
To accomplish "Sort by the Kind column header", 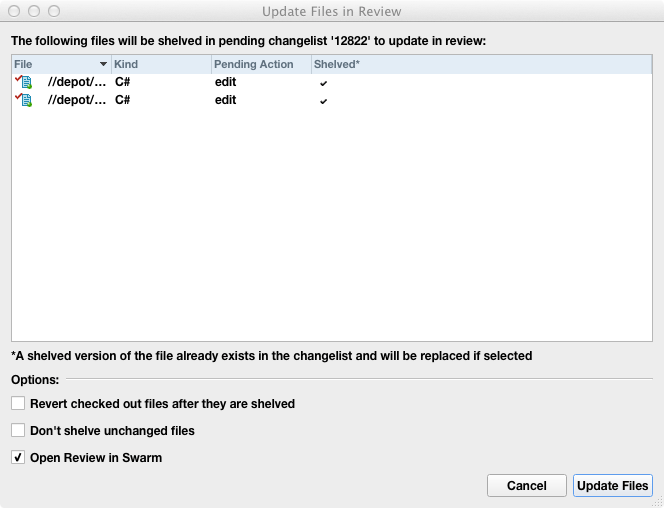I will pyautogui.click(x=160, y=64).
